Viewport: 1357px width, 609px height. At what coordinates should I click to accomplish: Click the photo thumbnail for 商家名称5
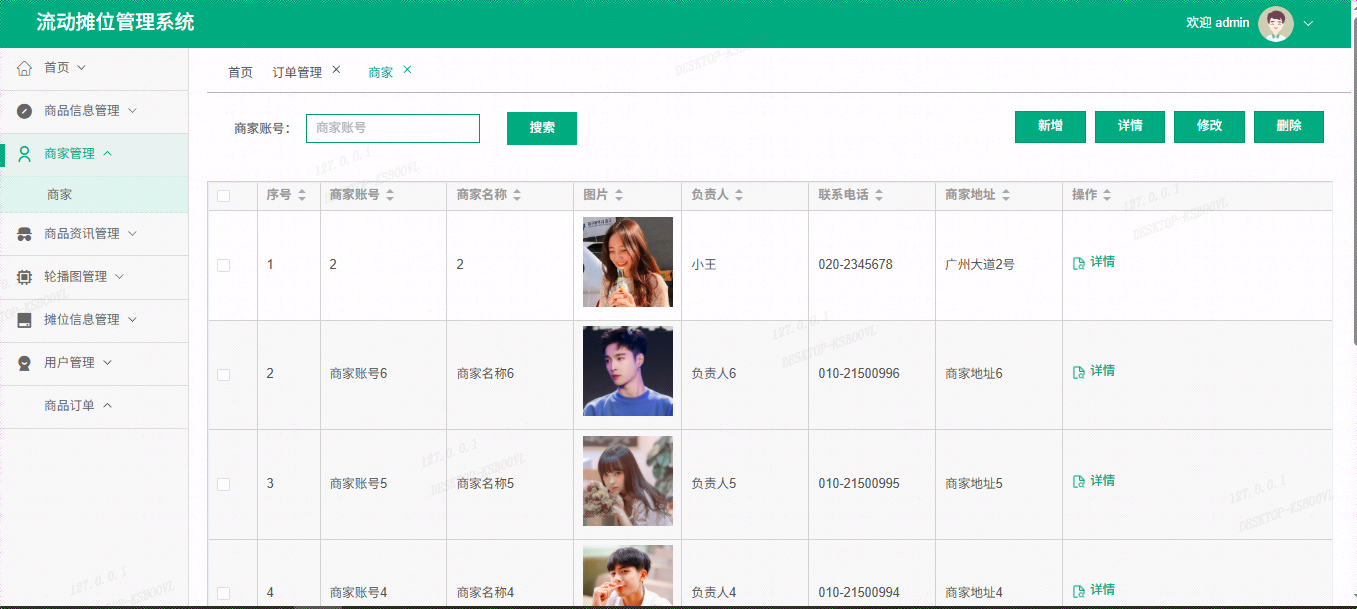click(628, 481)
